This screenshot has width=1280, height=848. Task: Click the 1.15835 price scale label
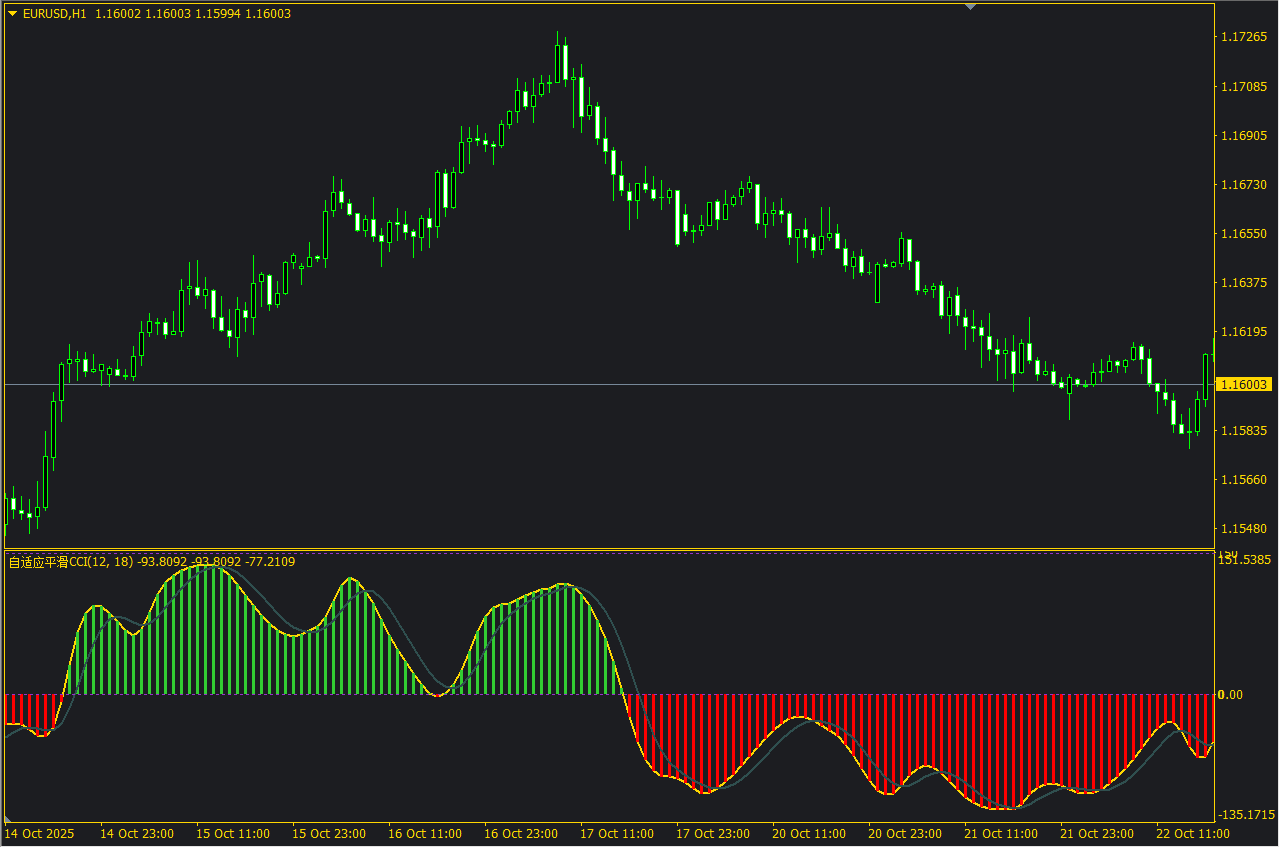[x=1244, y=430]
